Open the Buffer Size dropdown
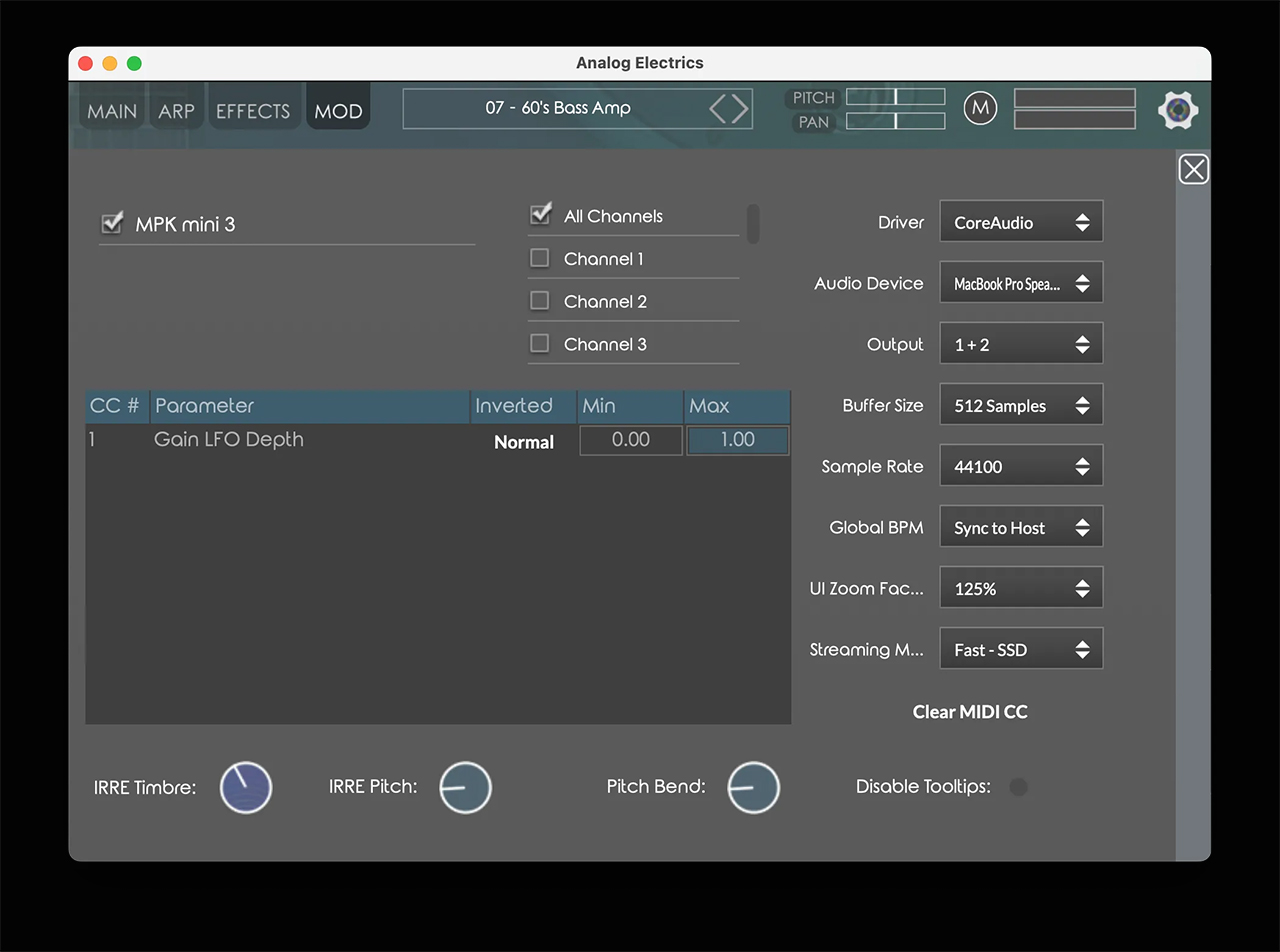 (x=1020, y=406)
